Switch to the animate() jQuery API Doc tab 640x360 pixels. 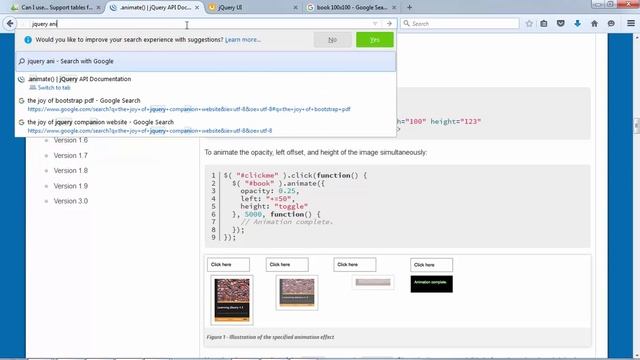pos(155,7)
